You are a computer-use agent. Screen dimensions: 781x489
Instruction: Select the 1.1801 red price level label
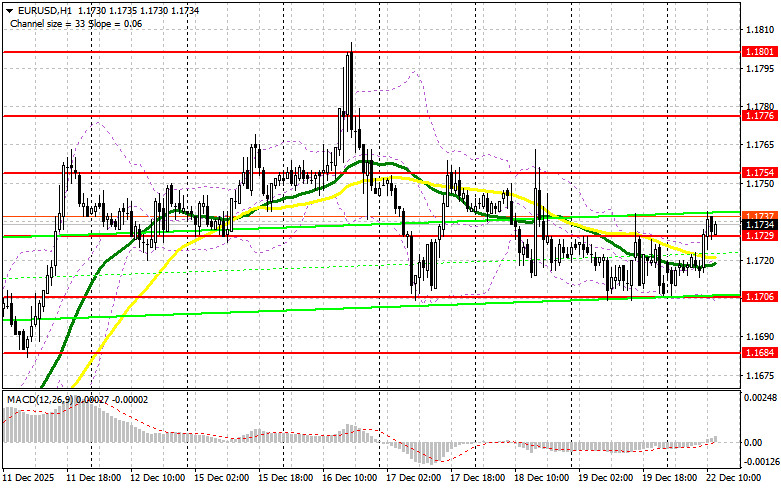click(760, 52)
